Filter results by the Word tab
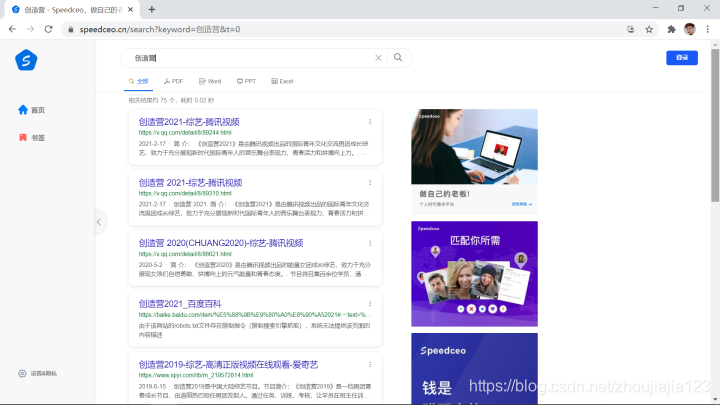The width and height of the screenshot is (720, 405). click(x=210, y=81)
